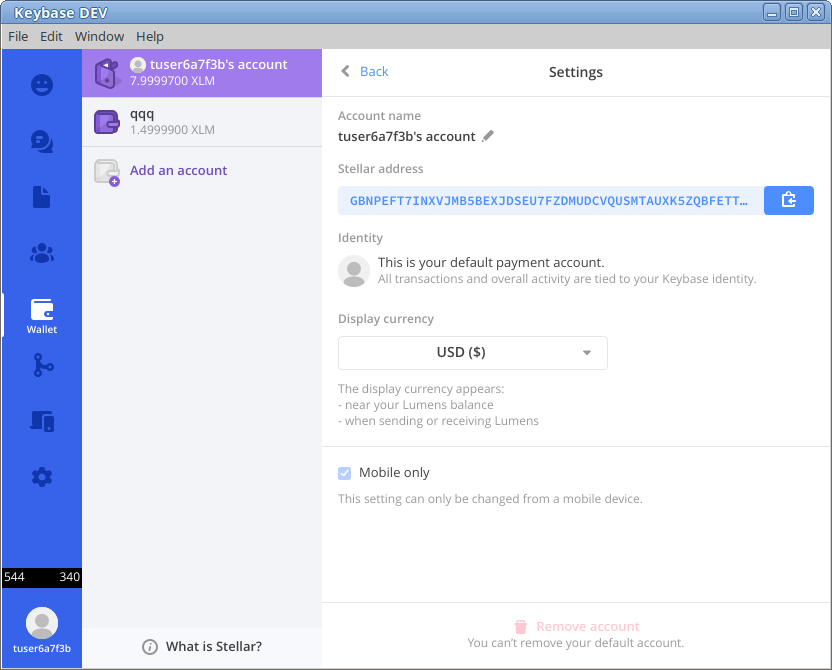Open the People tab smiley icon
832x670 pixels.
(42, 85)
